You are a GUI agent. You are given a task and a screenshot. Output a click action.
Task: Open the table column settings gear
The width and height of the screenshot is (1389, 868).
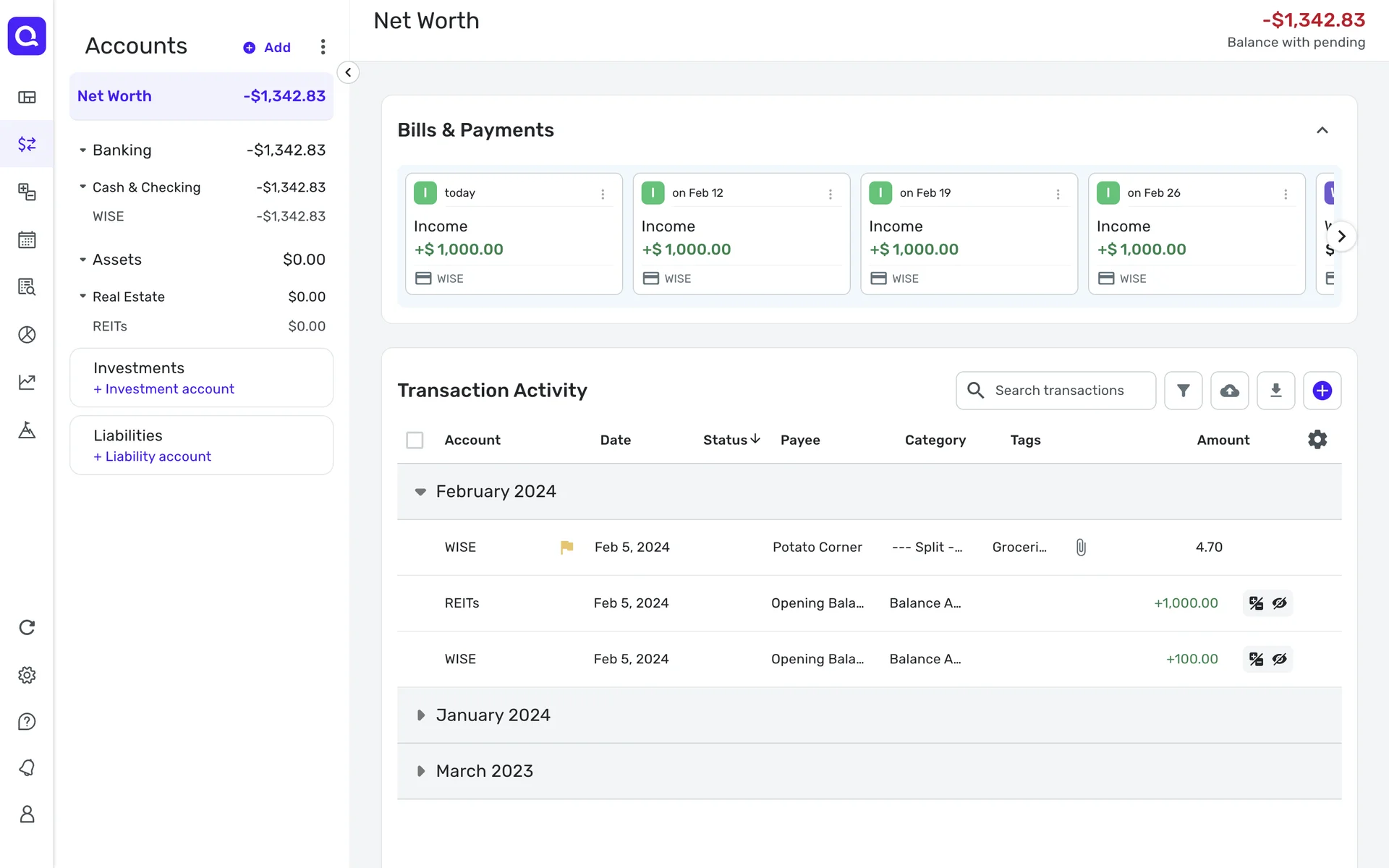tap(1317, 439)
